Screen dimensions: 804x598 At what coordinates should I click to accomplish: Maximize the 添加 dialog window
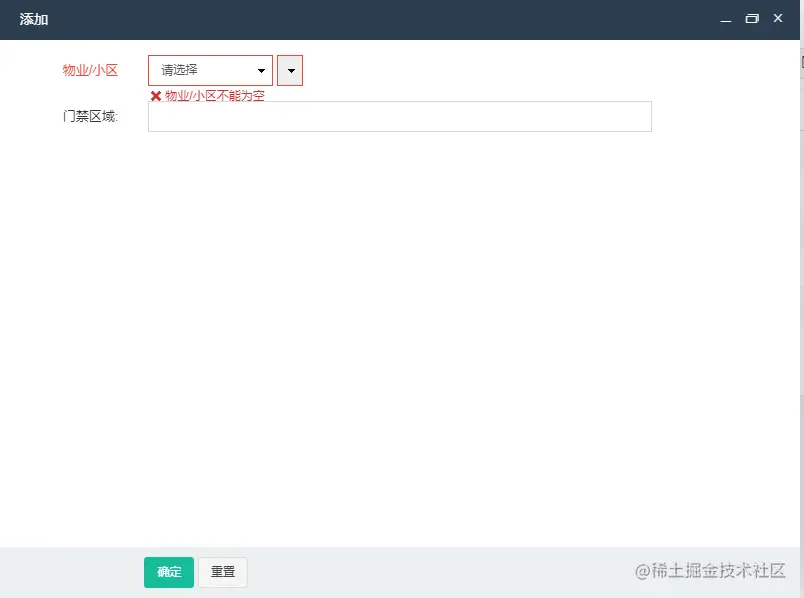click(x=752, y=19)
